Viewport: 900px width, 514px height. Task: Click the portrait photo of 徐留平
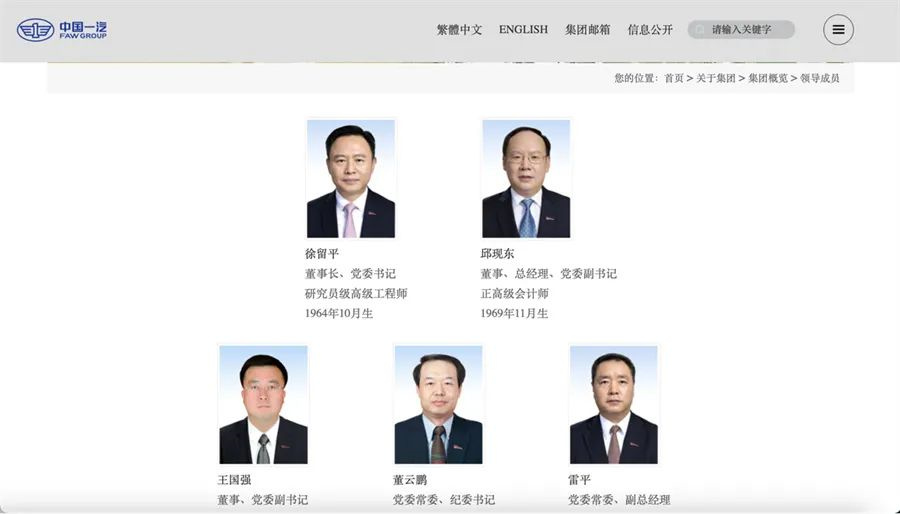click(351, 178)
